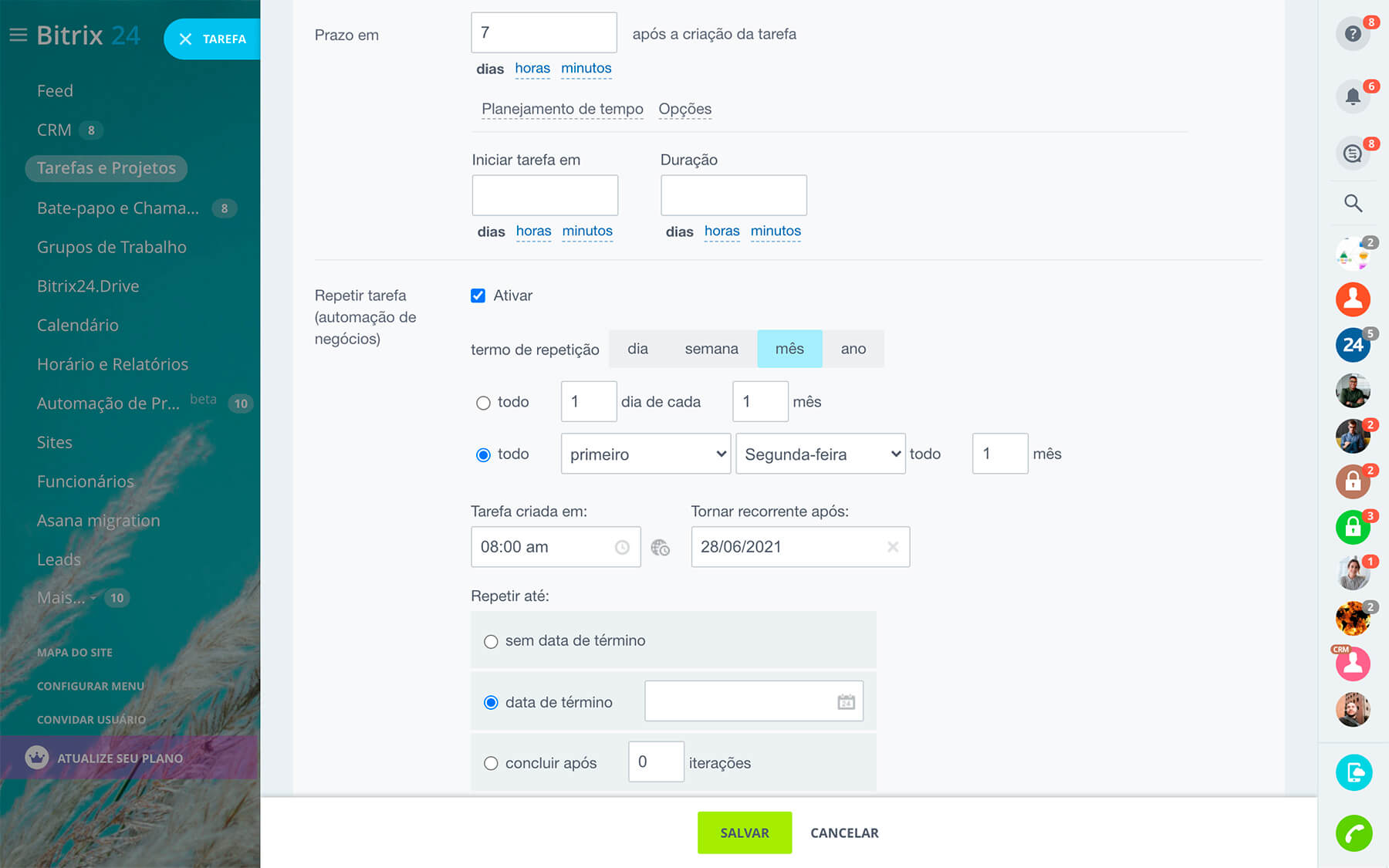Select the 'concluir após' radio option
This screenshot has width=1389, height=868.
[x=491, y=763]
